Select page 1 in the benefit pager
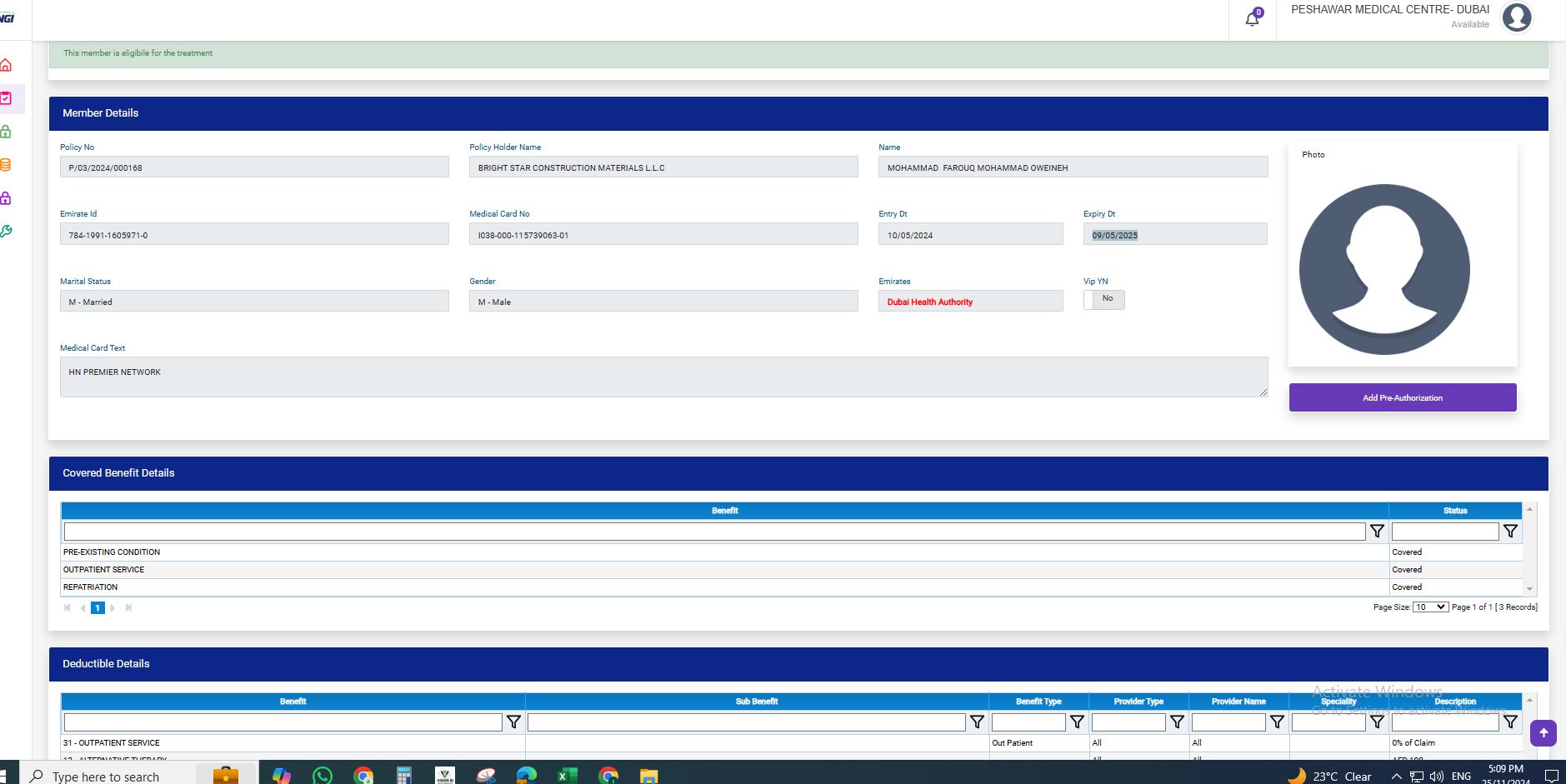 98,608
